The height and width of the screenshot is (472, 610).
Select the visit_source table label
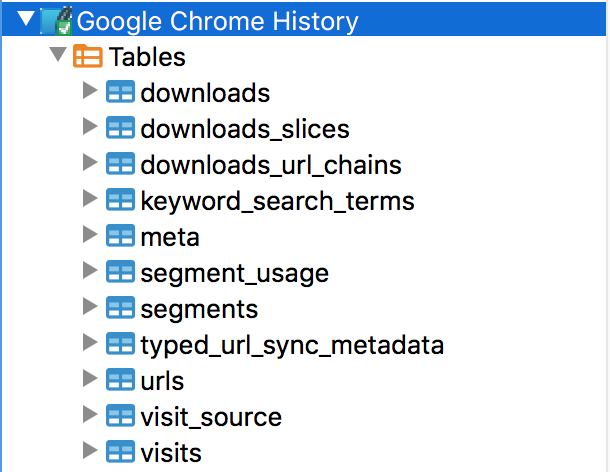pos(211,417)
